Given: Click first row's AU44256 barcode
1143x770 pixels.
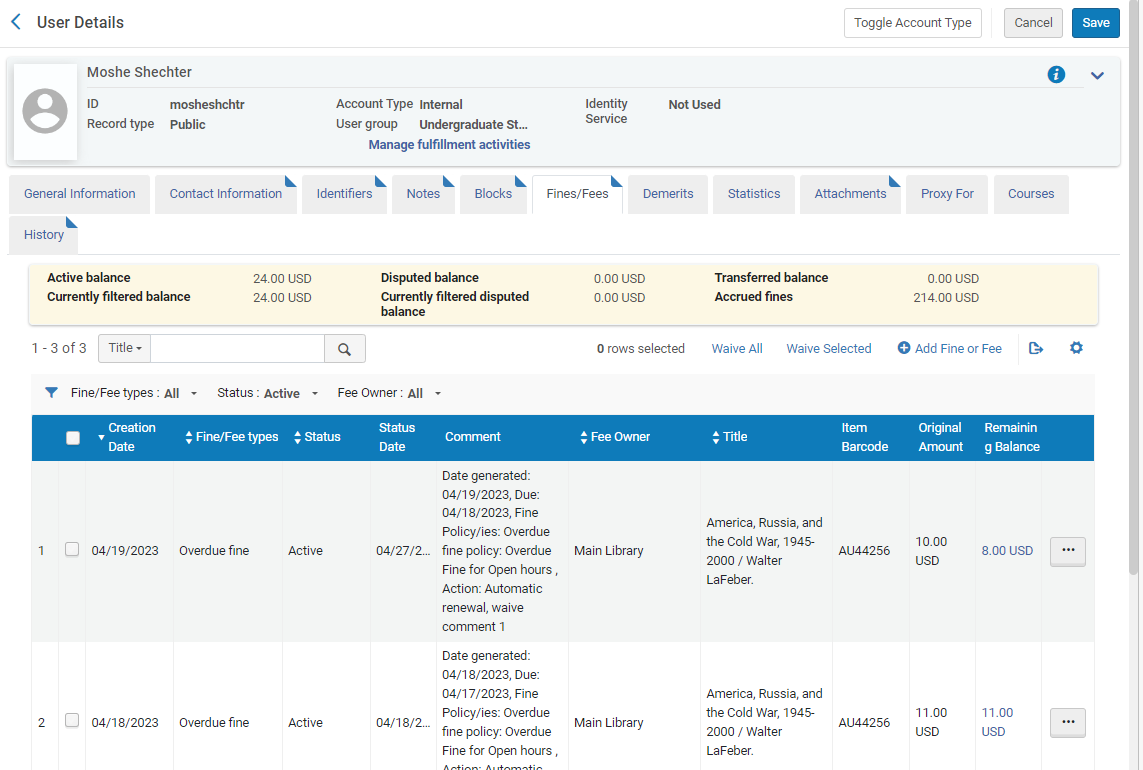Looking at the screenshot, I should 864,551.
